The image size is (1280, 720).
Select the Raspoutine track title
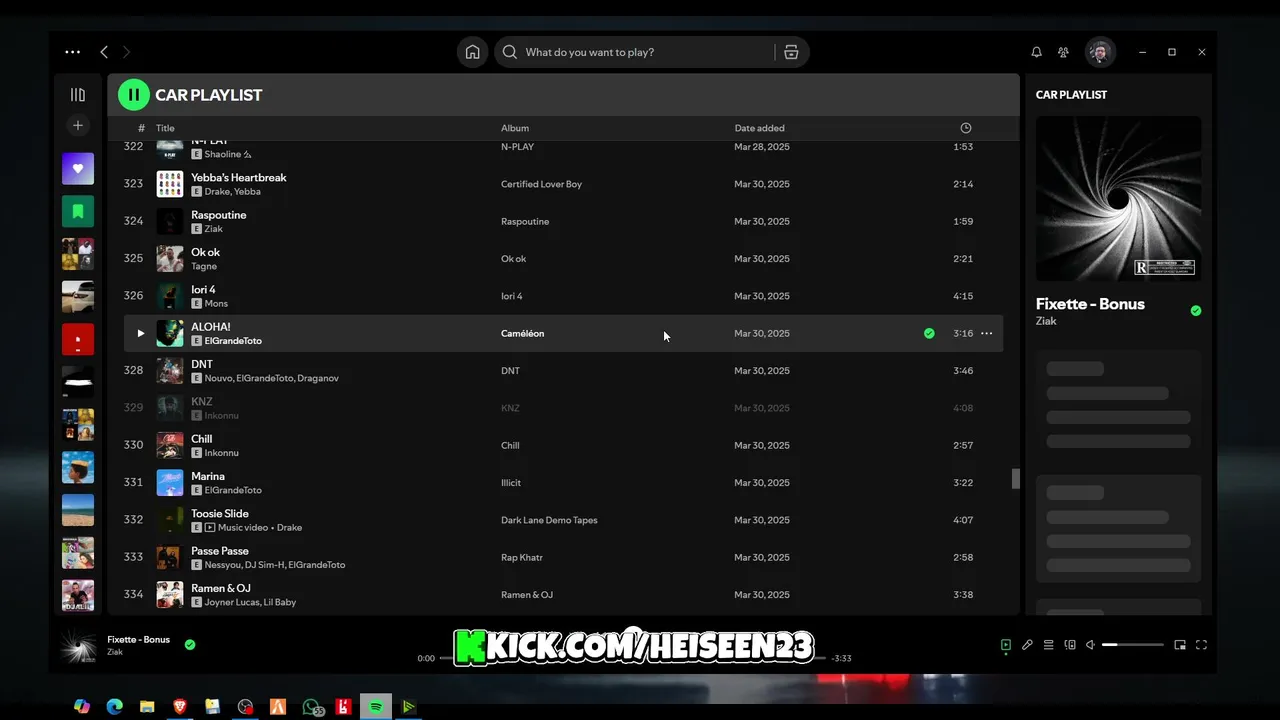219,215
